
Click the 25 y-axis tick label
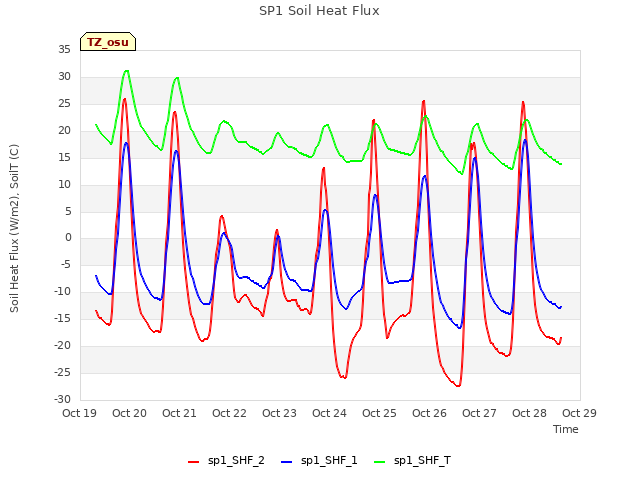[x=64, y=103]
